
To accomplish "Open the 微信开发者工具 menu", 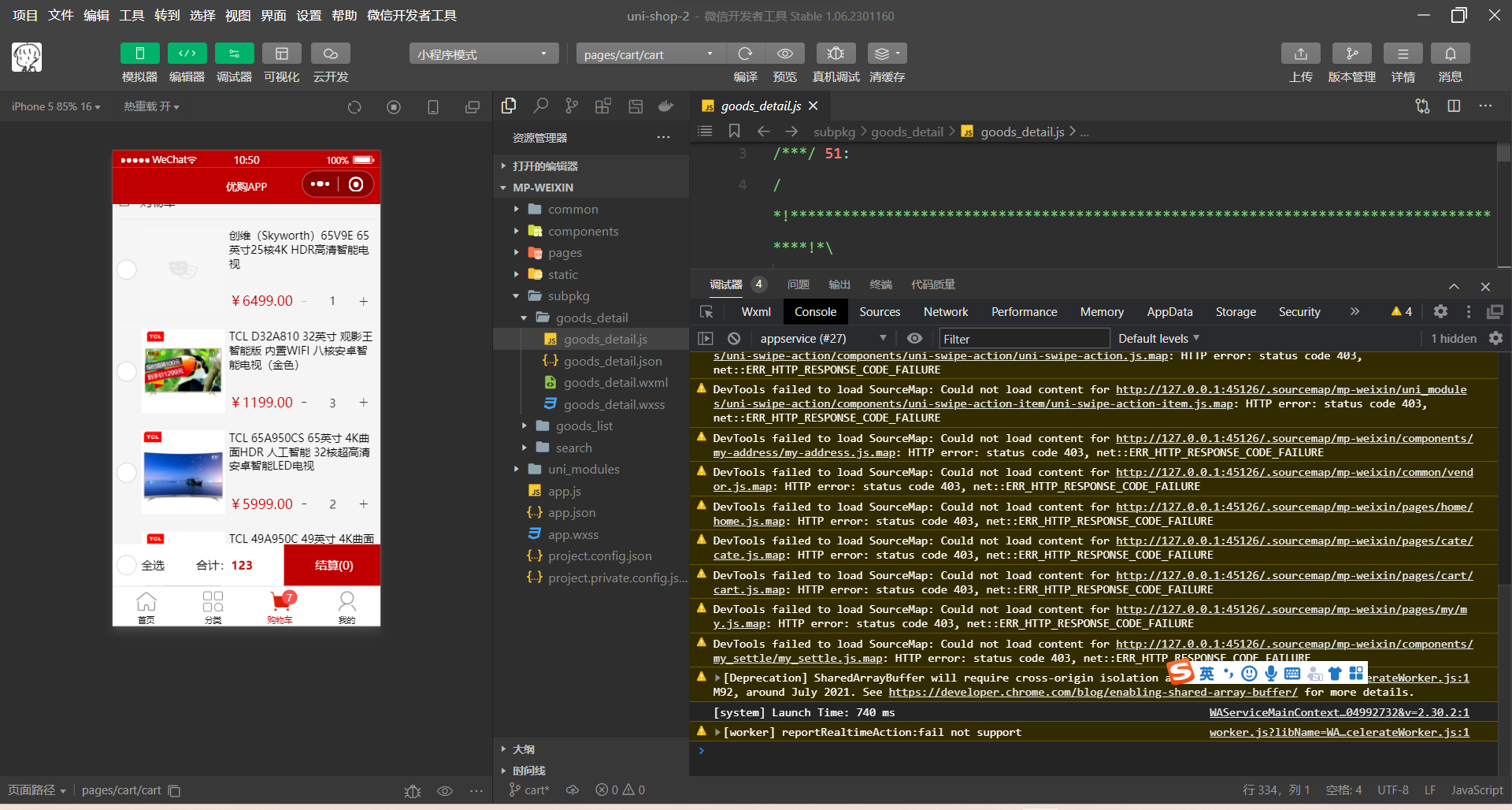I will tap(412, 16).
